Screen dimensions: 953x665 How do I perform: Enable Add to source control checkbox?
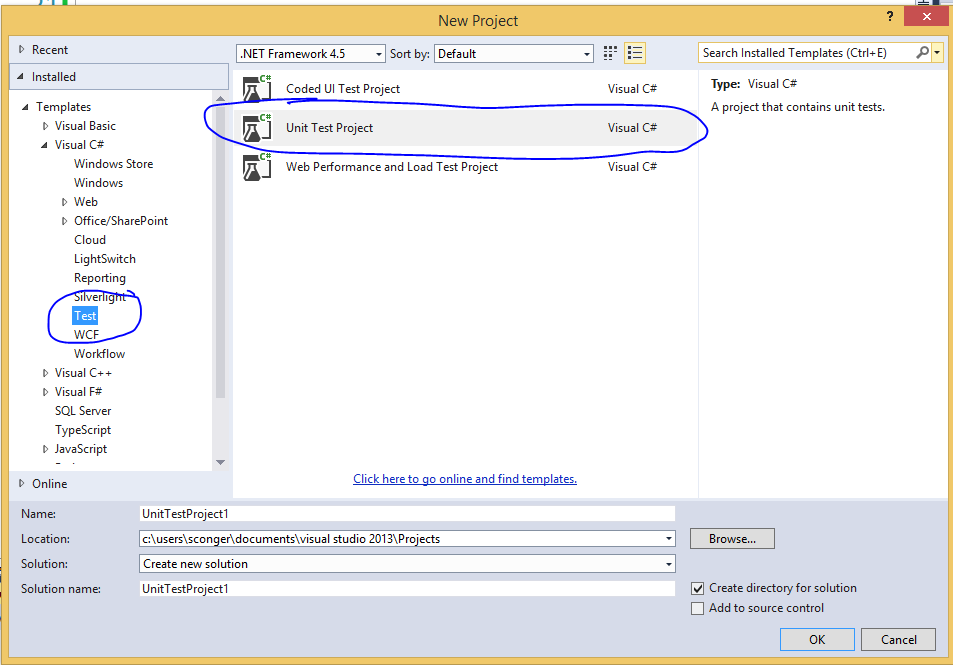697,608
